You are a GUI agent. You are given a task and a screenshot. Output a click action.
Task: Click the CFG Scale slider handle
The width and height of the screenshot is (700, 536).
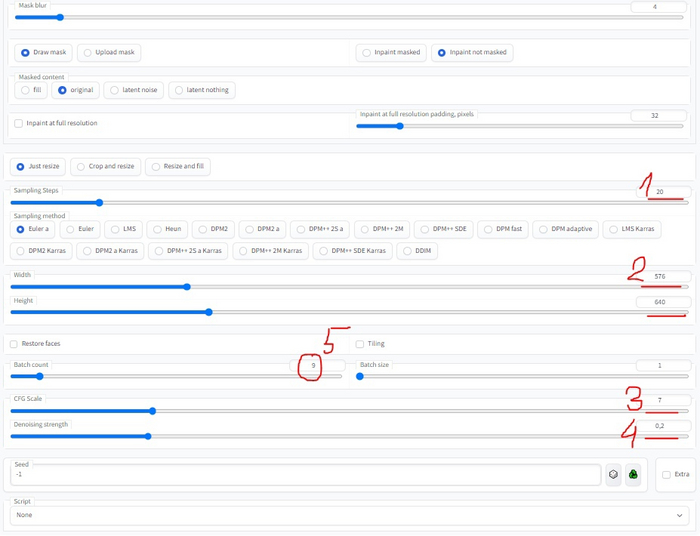(x=153, y=411)
